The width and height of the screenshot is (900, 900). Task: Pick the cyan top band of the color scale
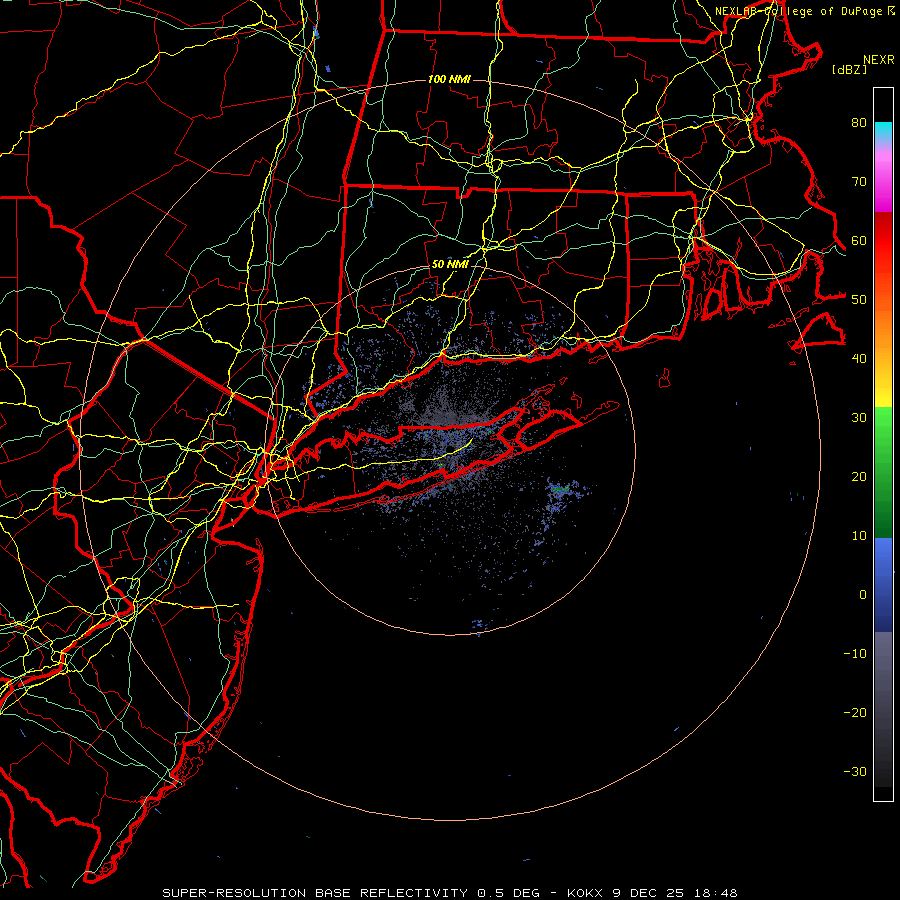click(x=883, y=132)
